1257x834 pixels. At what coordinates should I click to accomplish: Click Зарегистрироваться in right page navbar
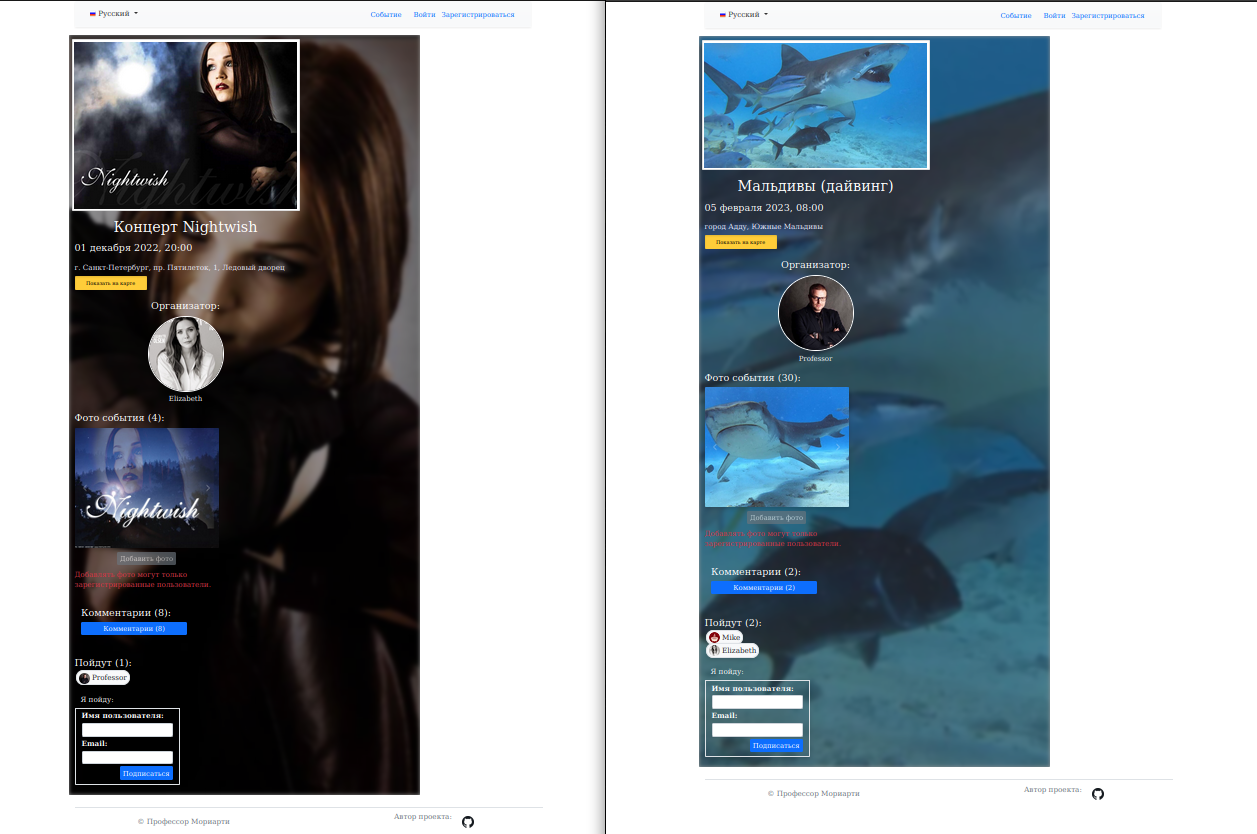click(1108, 15)
